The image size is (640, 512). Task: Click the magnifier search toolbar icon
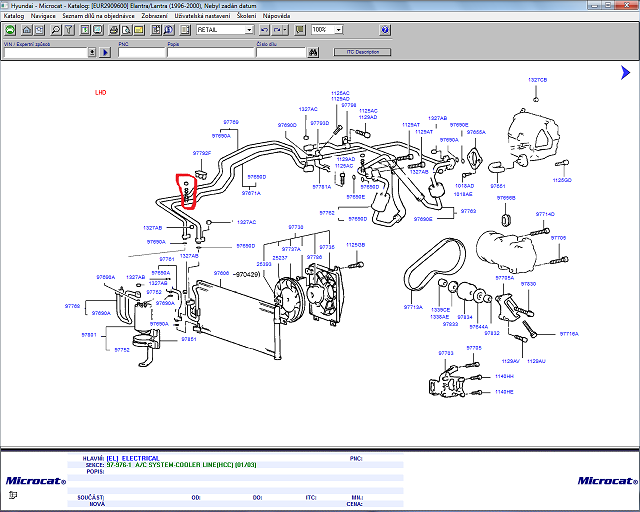[57, 30]
